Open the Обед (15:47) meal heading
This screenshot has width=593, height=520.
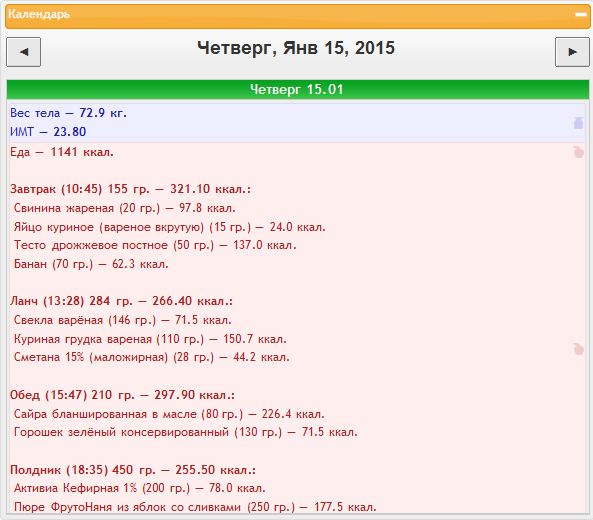click(122, 395)
